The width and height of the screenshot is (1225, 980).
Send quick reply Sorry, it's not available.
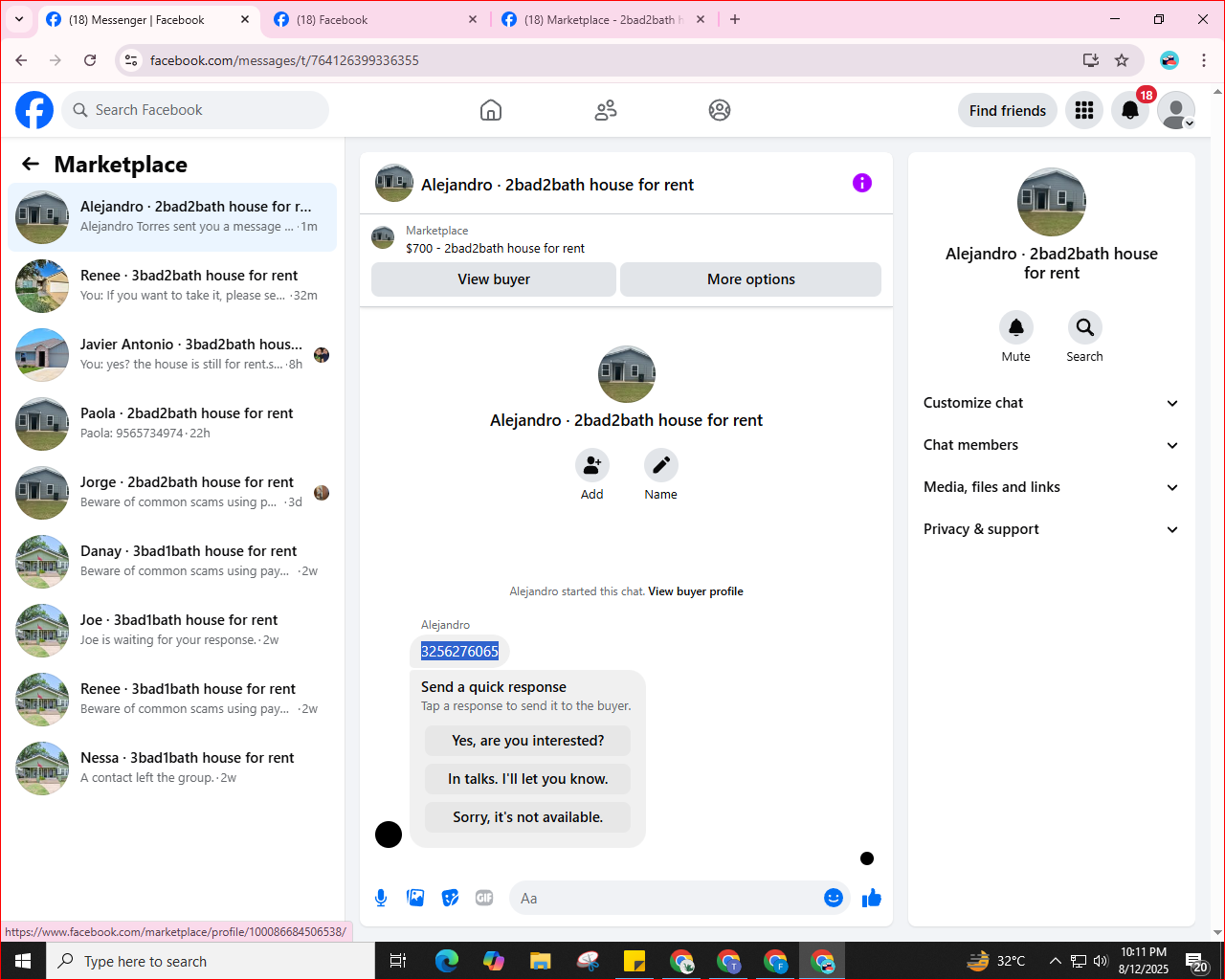pyautogui.click(x=528, y=817)
